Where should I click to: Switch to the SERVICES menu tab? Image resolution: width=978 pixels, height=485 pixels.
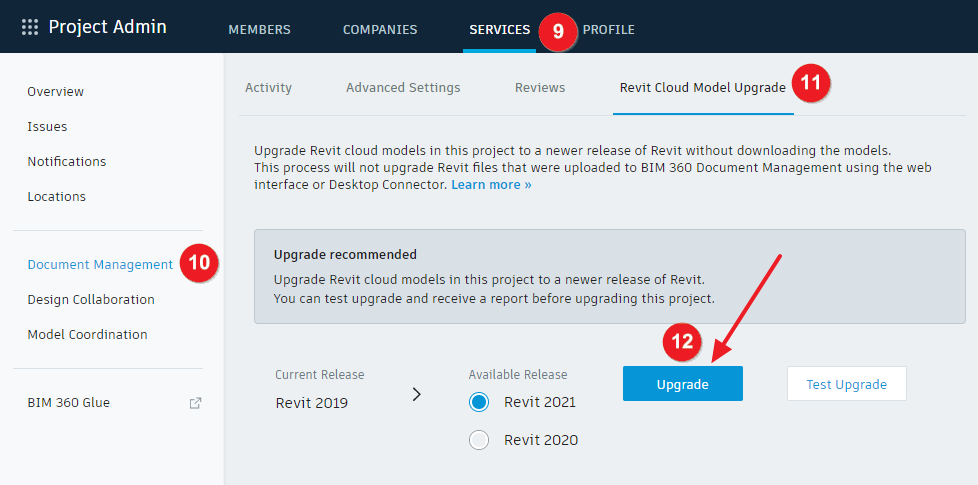pyautogui.click(x=500, y=30)
